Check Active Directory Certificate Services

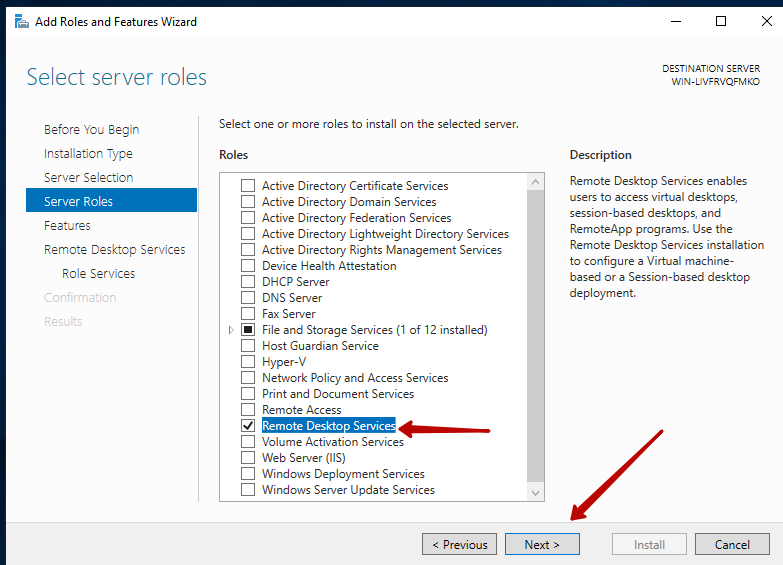tap(248, 186)
